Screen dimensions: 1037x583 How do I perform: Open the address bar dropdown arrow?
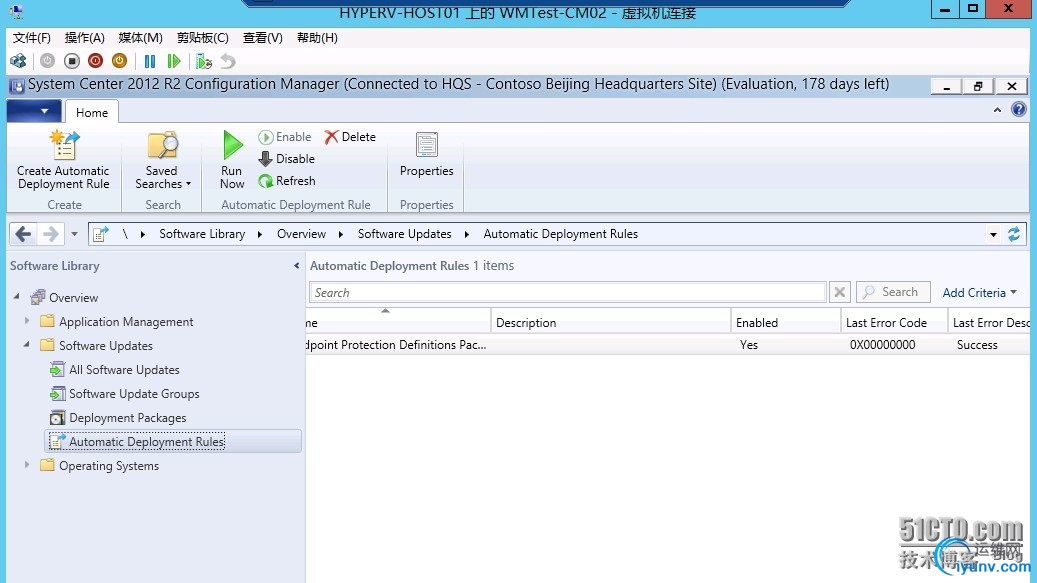[x=993, y=235]
